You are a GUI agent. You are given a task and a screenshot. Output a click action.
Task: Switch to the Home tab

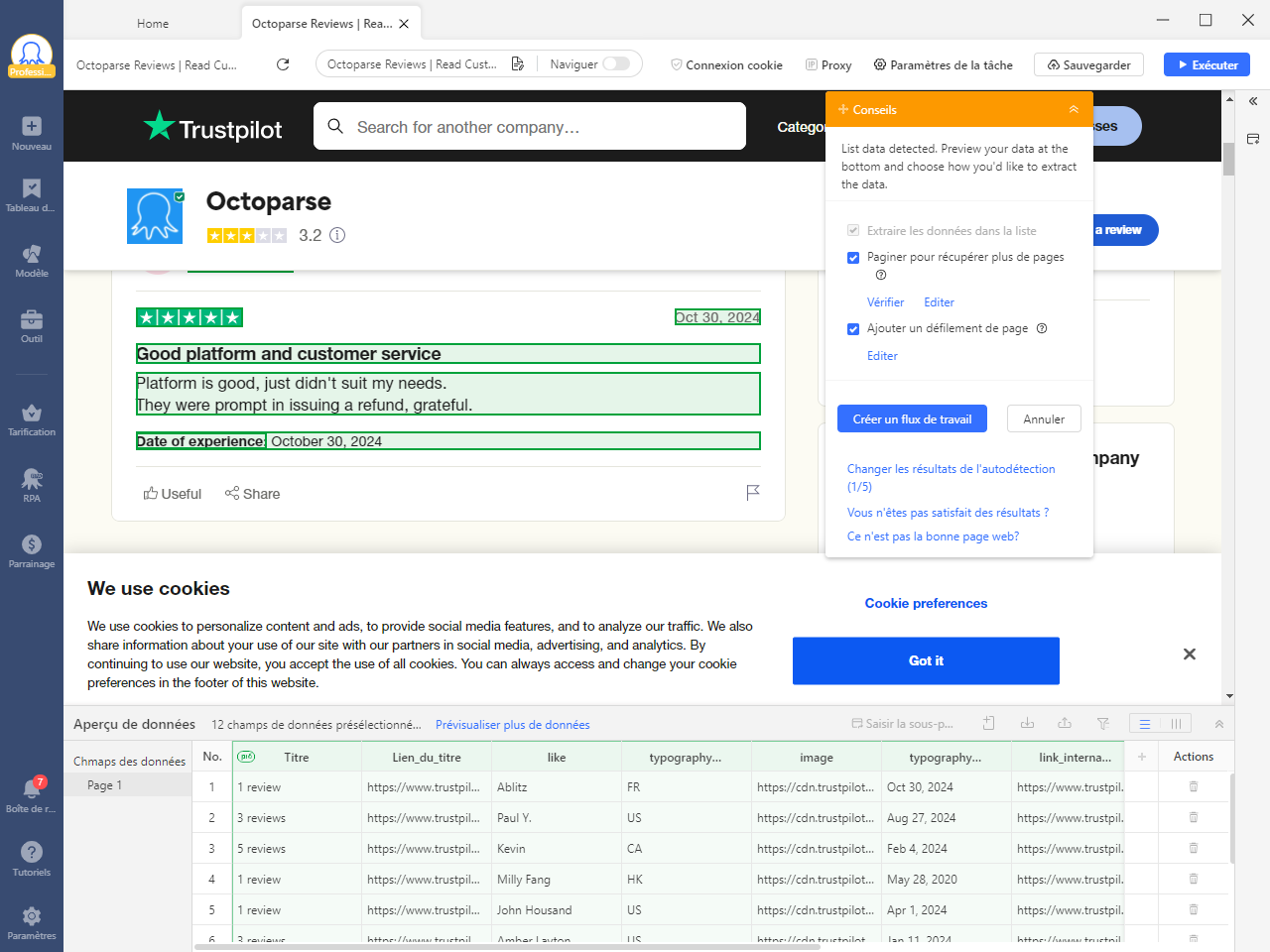(153, 23)
